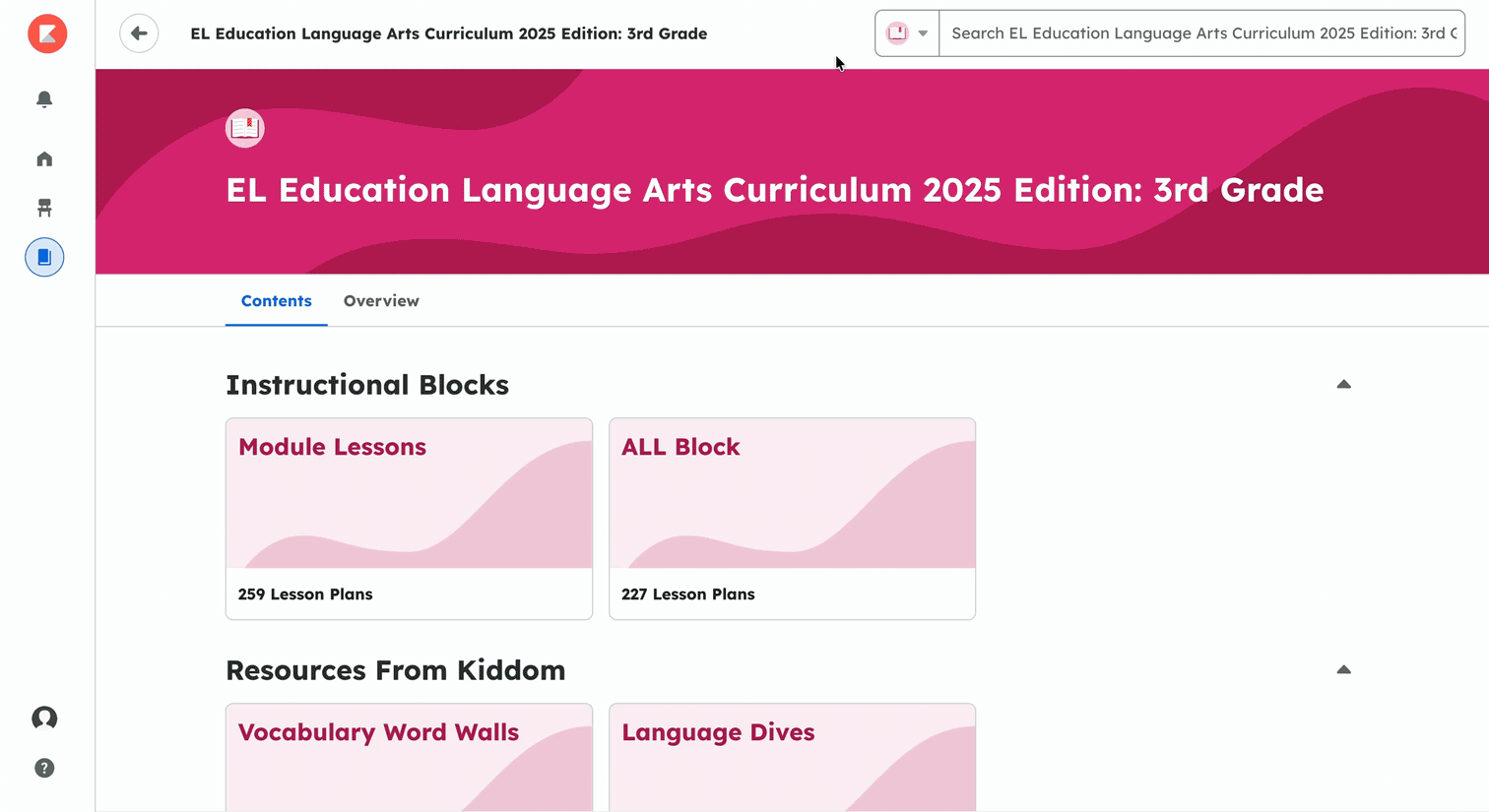Open the Vocabulary Word Walls card
The height and width of the screenshot is (812, 1489).
(x=409, y=757)
